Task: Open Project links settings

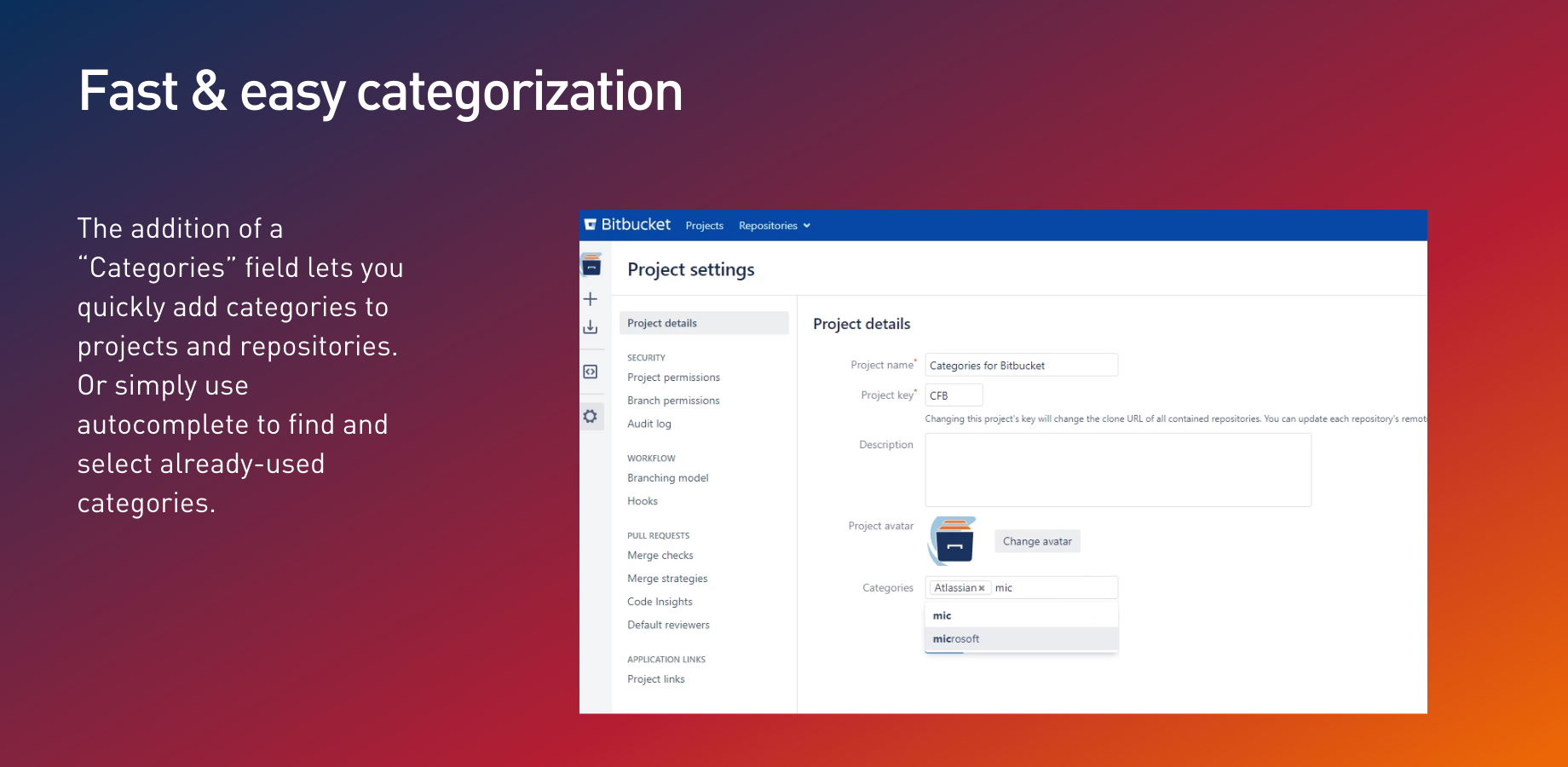Action: coord(656,679)
